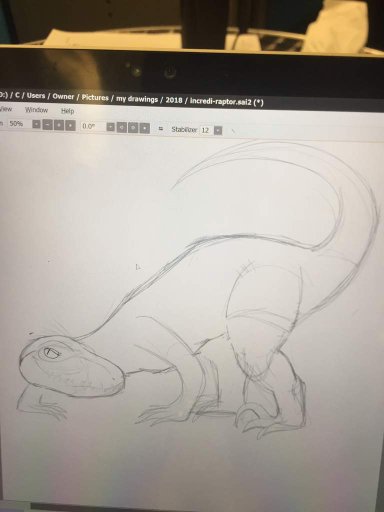384x512 pixels.
Task: Open the Help menu
Action: pyautogui.click(x=67, y=111)
